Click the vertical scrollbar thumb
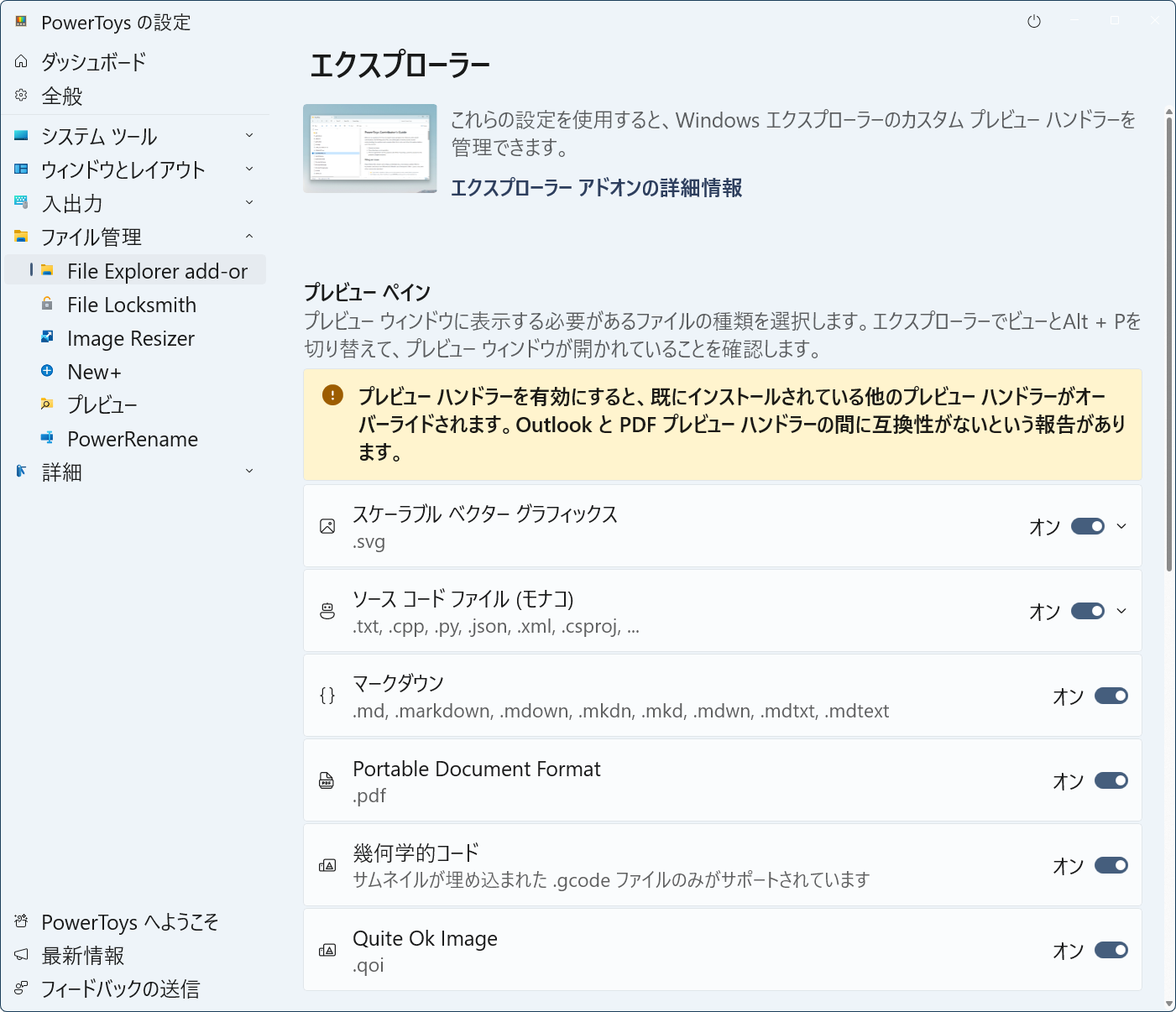The image size is (1176, 1012). point(1169,344)
